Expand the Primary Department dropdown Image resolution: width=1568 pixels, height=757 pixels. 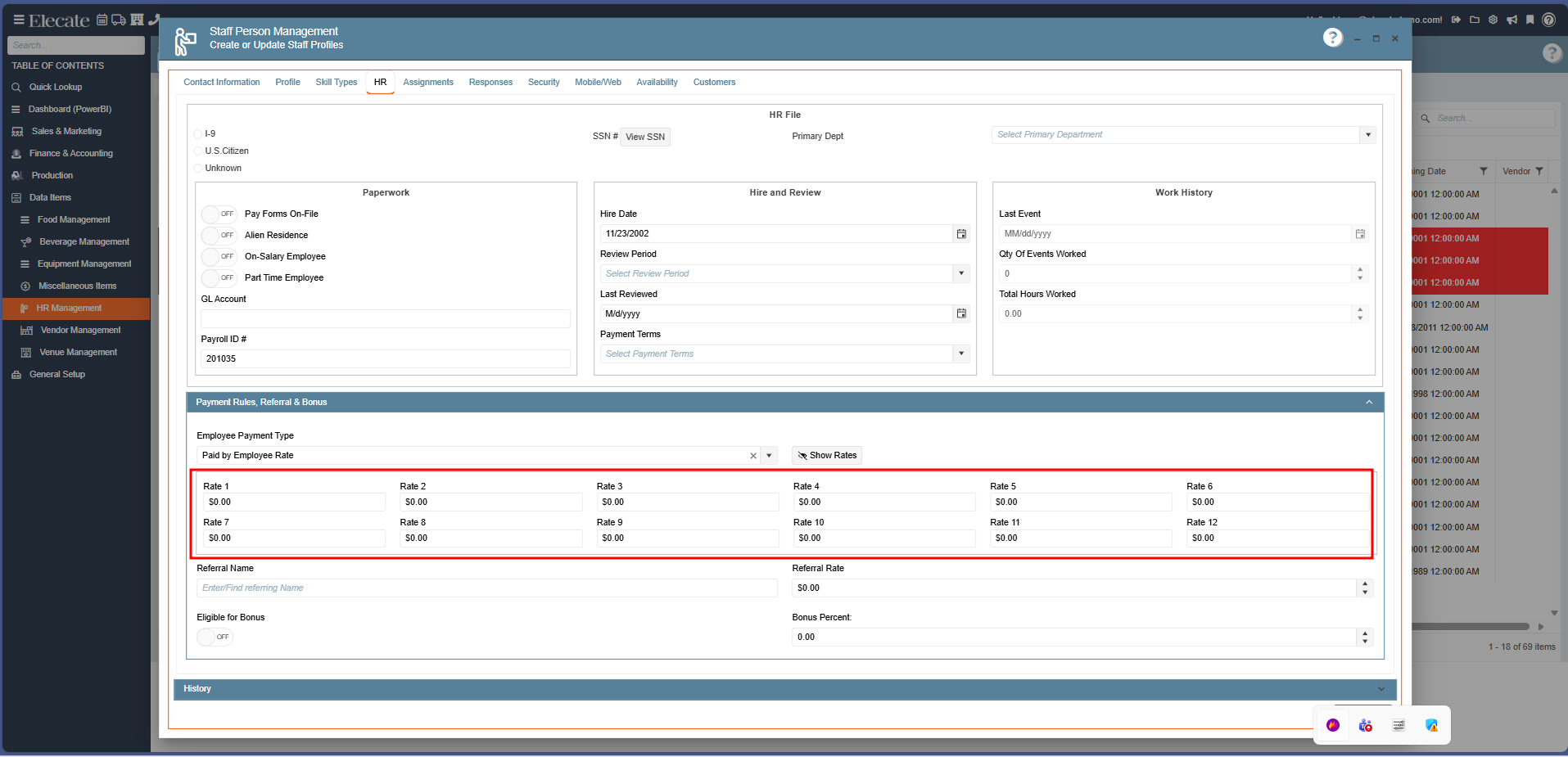click(x=1367, y=135)
